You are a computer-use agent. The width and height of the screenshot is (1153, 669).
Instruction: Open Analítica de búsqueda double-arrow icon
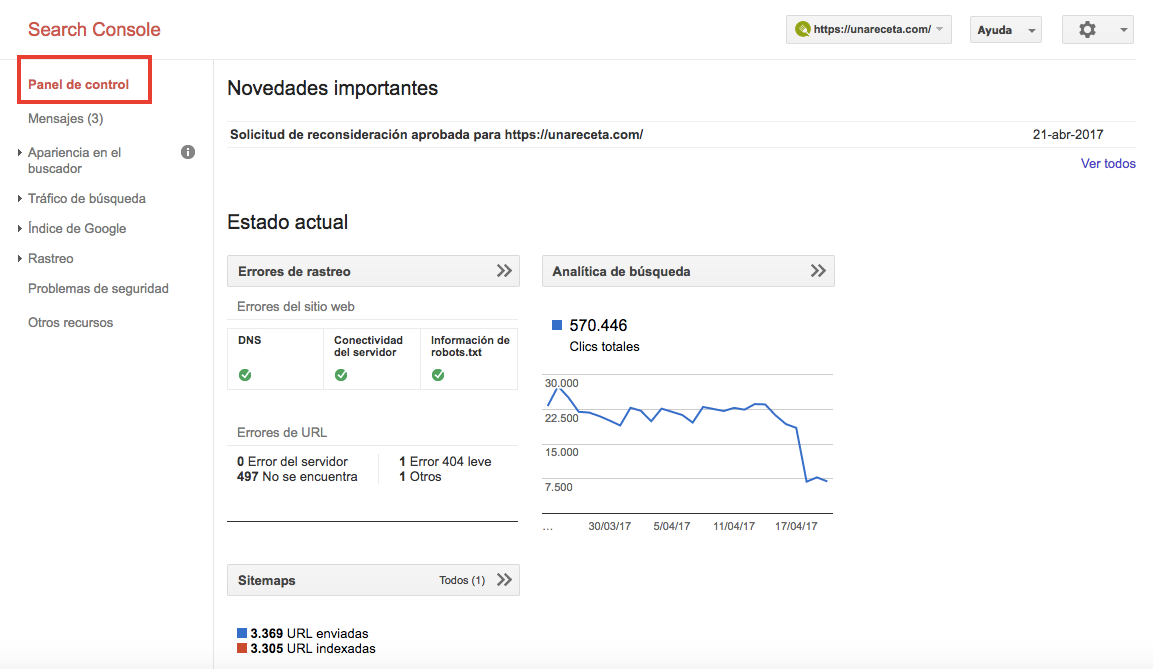pyautogui.click(x=818, y=271)
